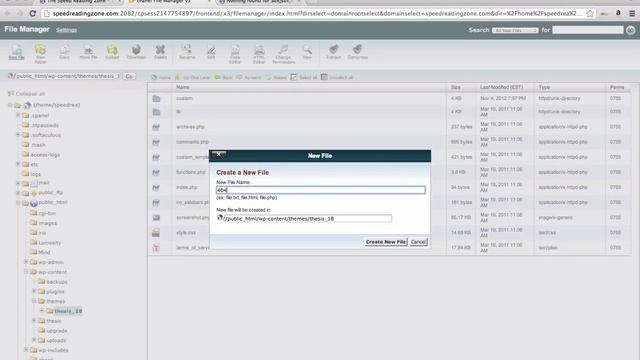
Task: Click the Search for text field
Action: (588, 30)
